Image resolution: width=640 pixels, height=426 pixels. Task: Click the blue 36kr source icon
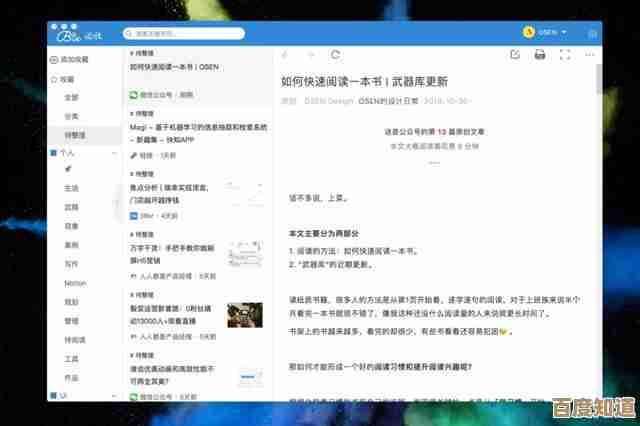click(x=133, y=216)
